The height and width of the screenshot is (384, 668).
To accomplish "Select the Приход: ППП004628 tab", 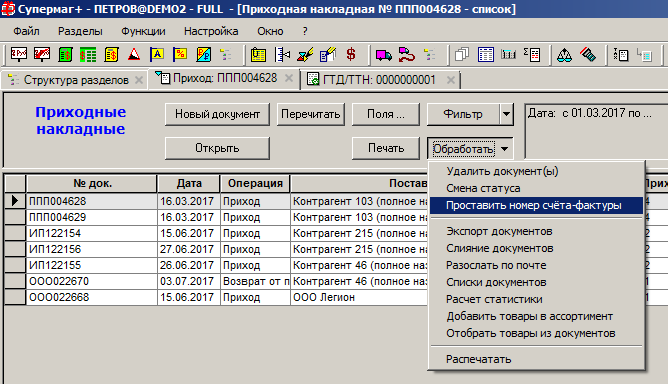I will [x=225, y=78].
